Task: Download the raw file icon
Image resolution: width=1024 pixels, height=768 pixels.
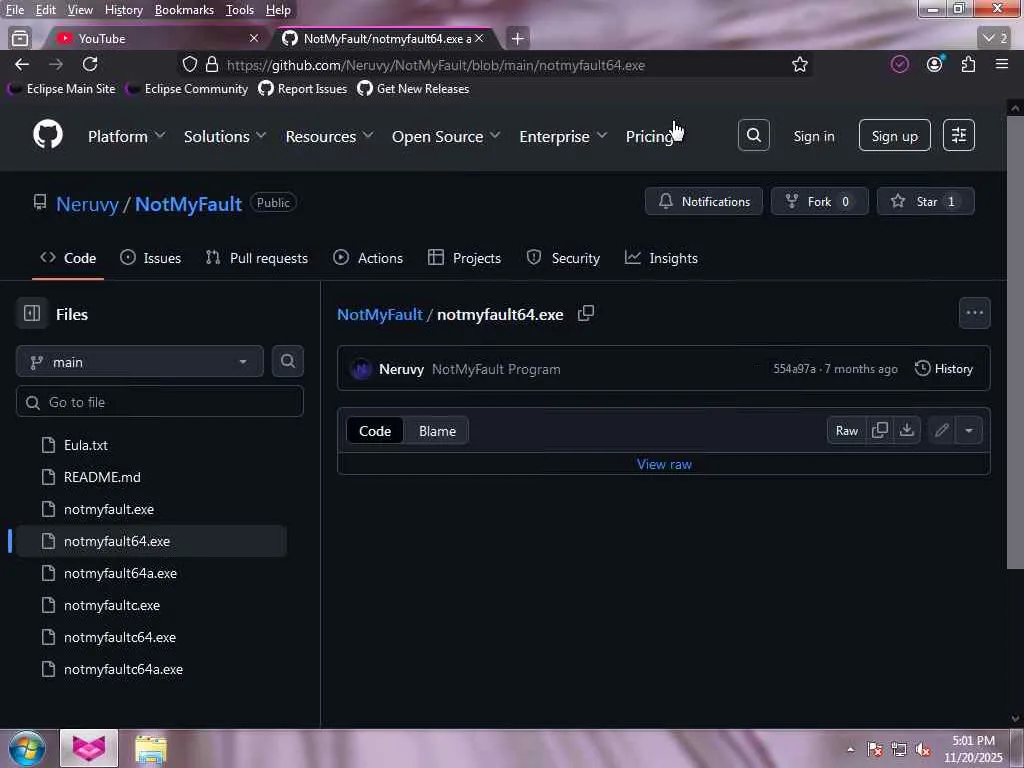Action: tap(906, 430)
